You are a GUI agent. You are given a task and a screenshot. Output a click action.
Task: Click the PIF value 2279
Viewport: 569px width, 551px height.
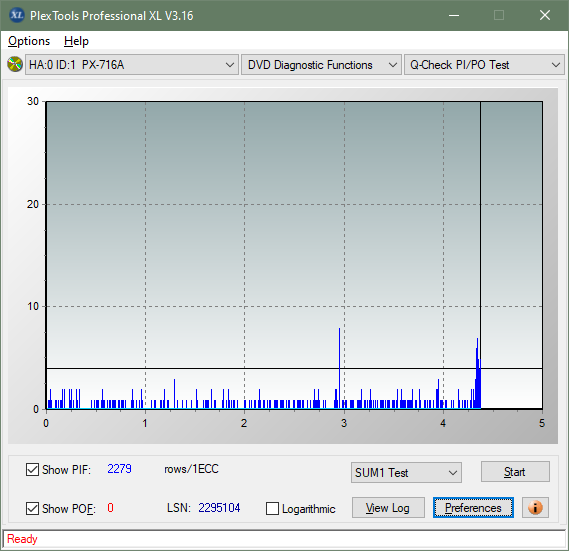[x=119, y=469]
